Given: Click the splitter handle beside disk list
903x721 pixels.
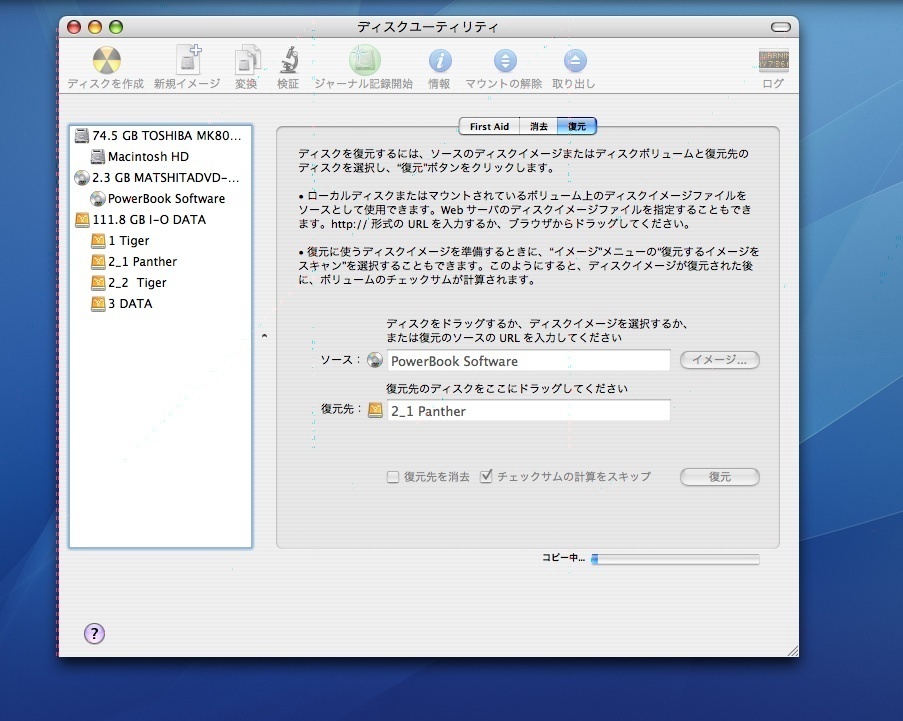Looking at the screenshot, I should pos(264,336).
